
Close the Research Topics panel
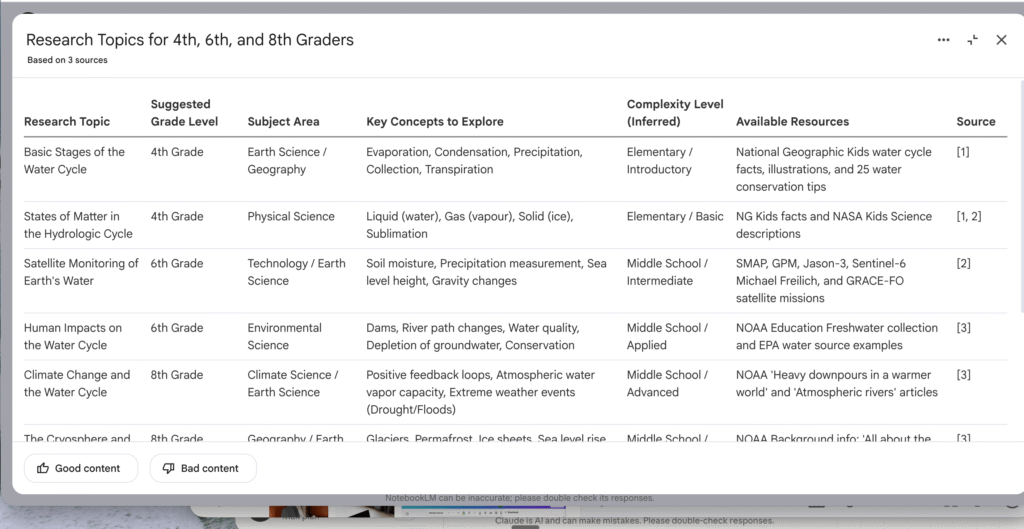point(1001,40)
